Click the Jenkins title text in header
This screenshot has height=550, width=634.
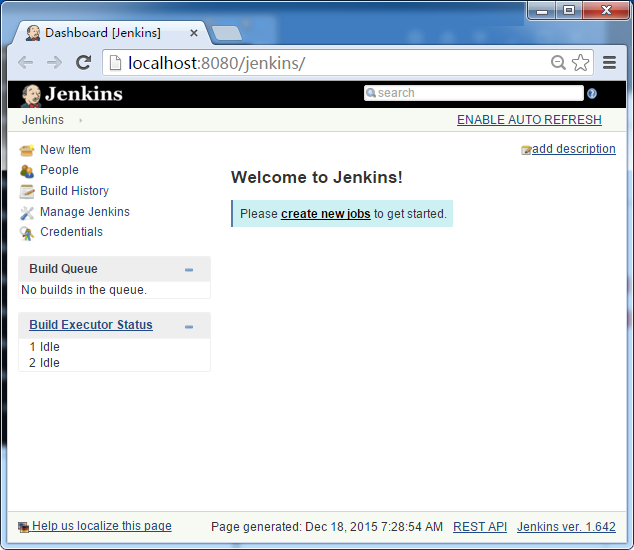click(84, 94)
